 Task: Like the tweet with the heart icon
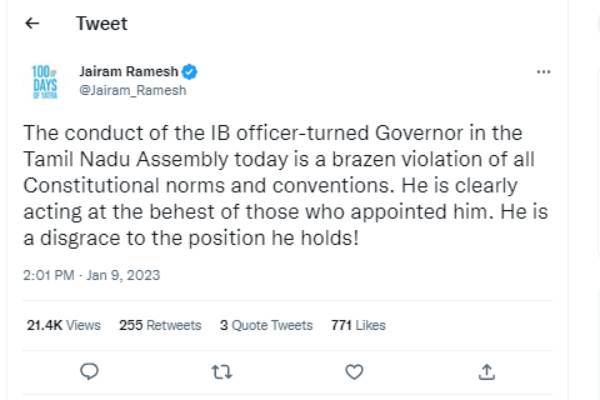pos(353,371)
